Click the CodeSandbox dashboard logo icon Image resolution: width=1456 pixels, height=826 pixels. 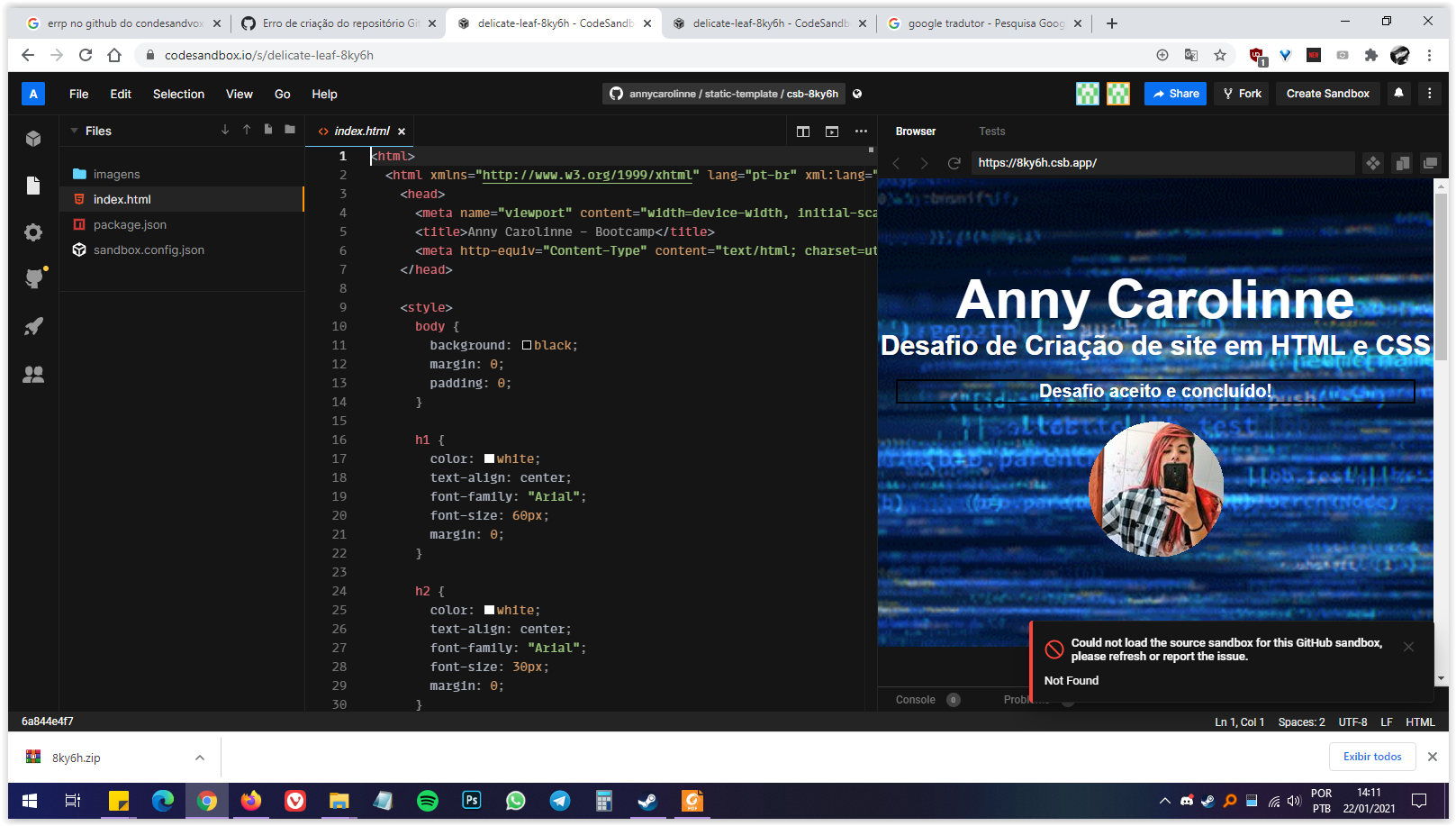[x=33, y=94]
